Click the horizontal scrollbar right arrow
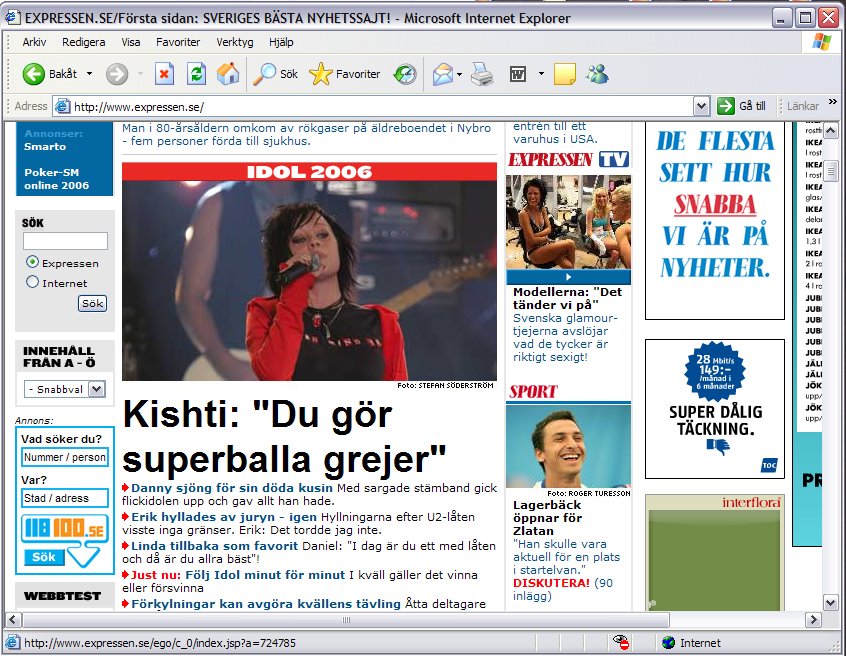This screenshot has height=656, width=846. 813,620
